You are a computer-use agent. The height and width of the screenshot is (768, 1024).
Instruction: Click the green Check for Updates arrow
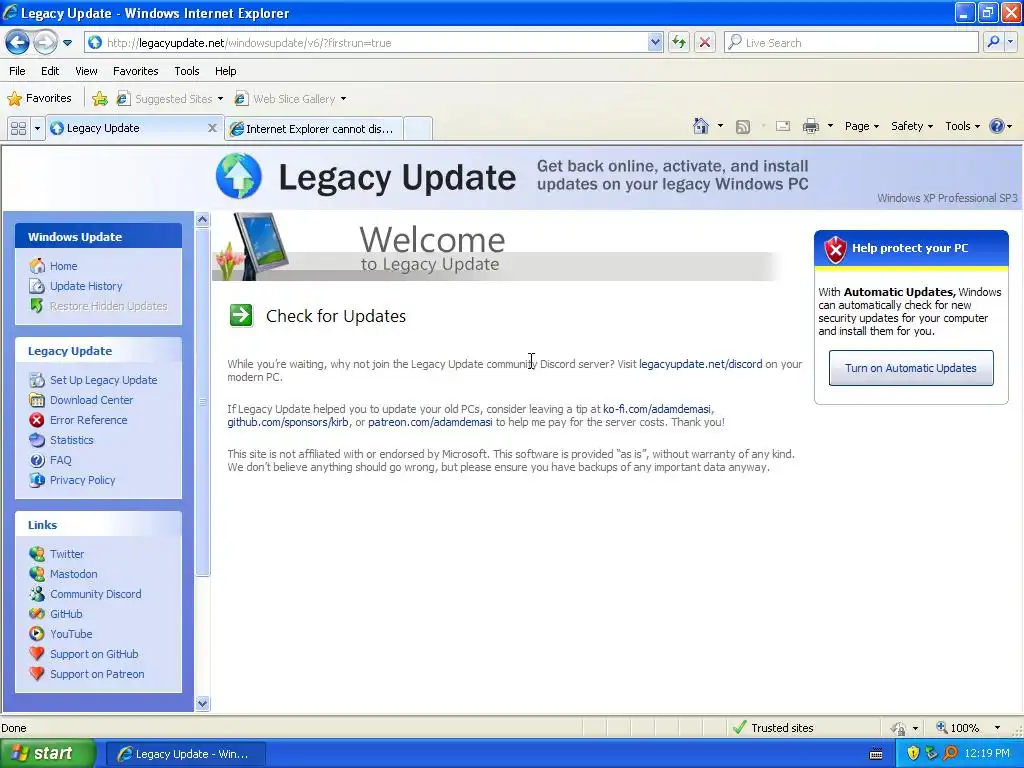click(241, 315)
